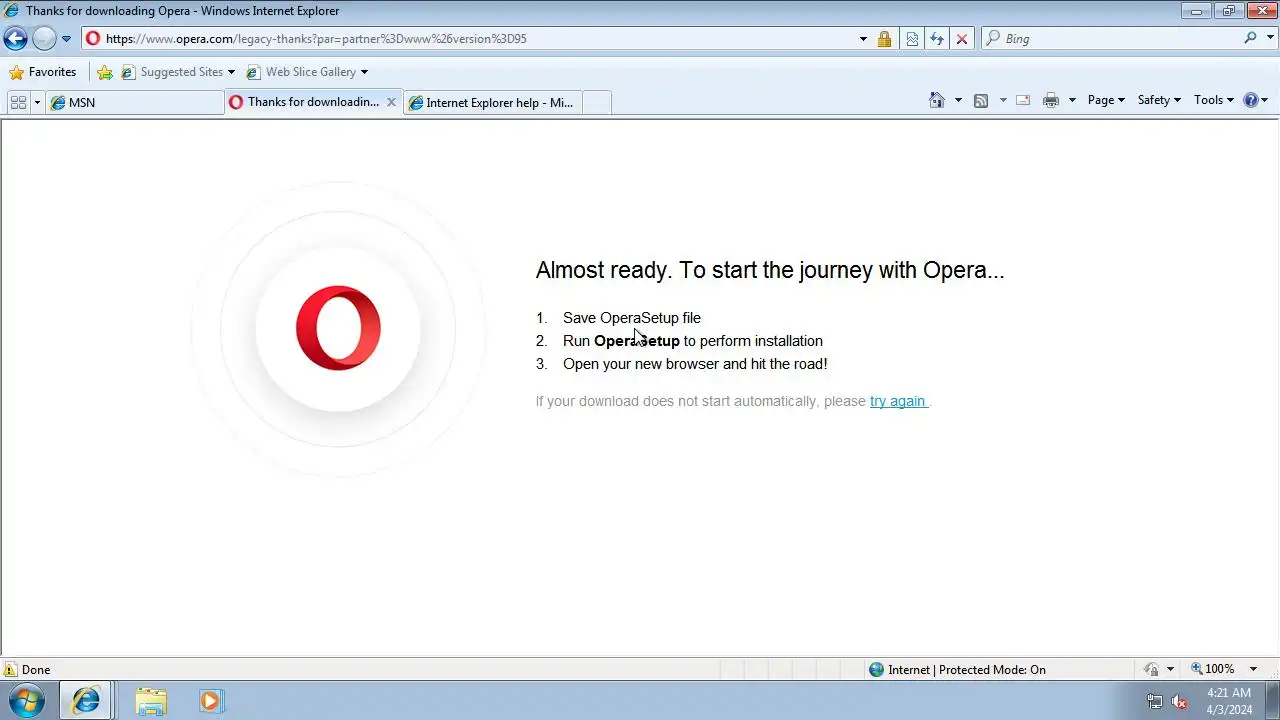Open the Page menu
The width and height of the screenshot is (1280, 720).
click(1106, 100)
